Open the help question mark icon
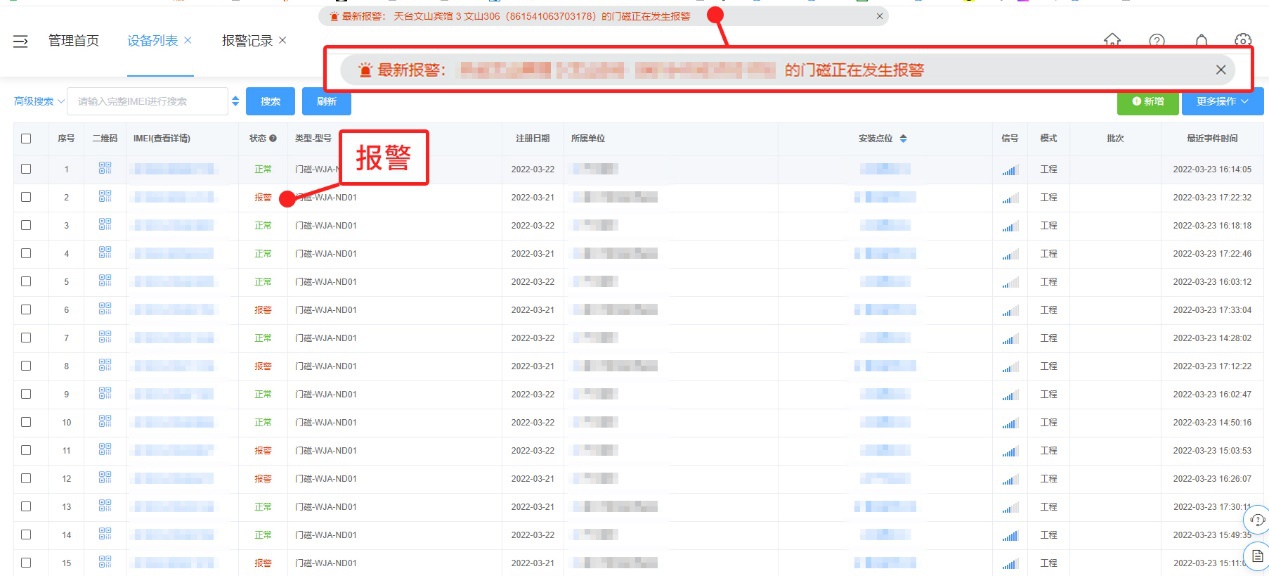The height and width of the screenshot is (576, 1269). click(x=1156, y=41)
